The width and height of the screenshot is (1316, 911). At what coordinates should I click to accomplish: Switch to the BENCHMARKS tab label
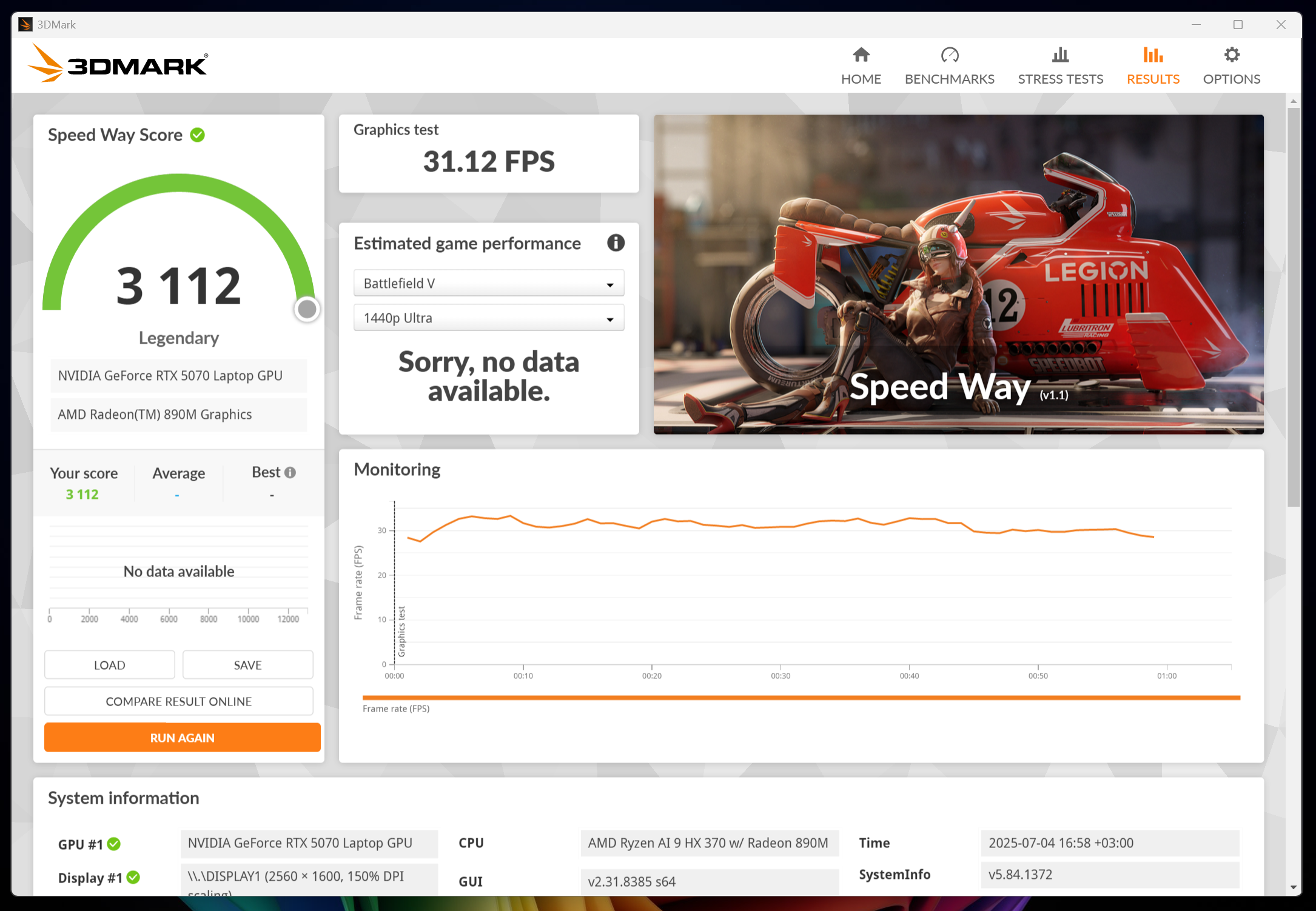pos(949,79)
